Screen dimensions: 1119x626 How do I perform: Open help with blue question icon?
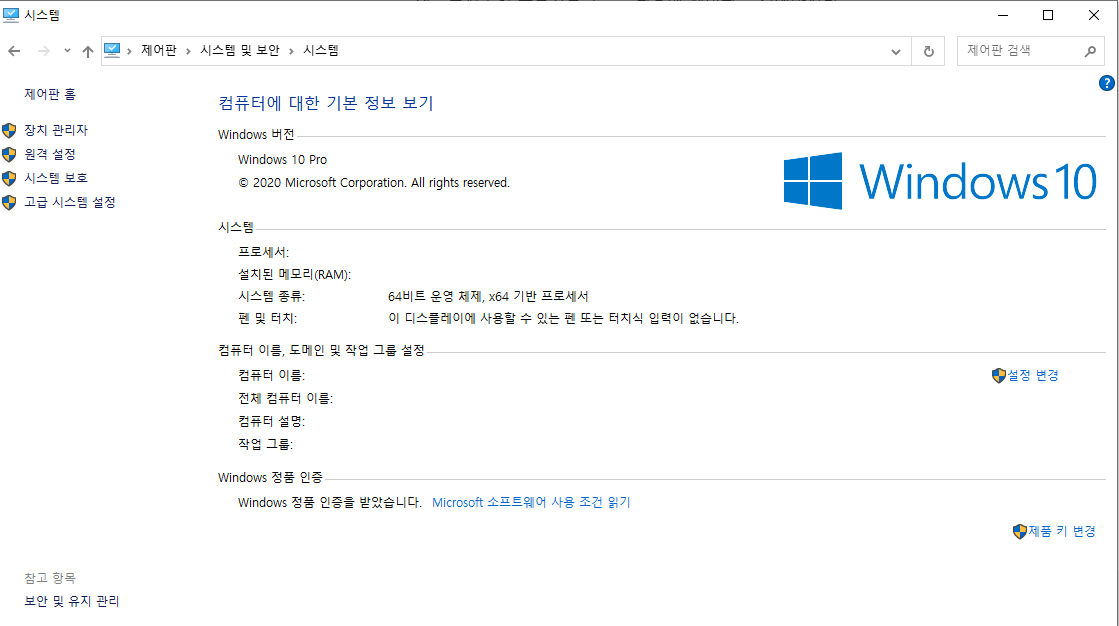point(1106,83)
